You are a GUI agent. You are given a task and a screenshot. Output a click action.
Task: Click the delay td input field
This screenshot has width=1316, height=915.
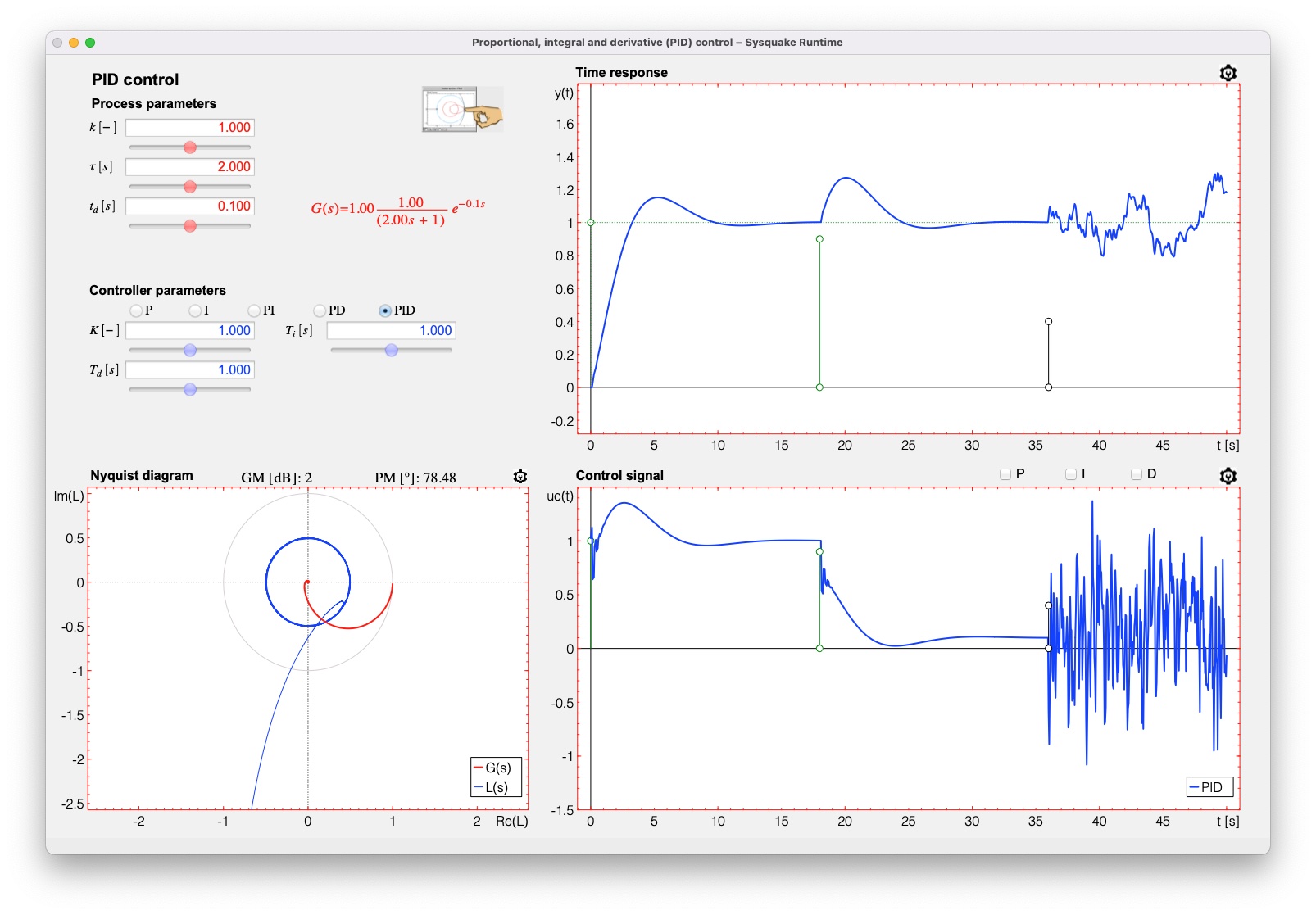coord(189,206)
